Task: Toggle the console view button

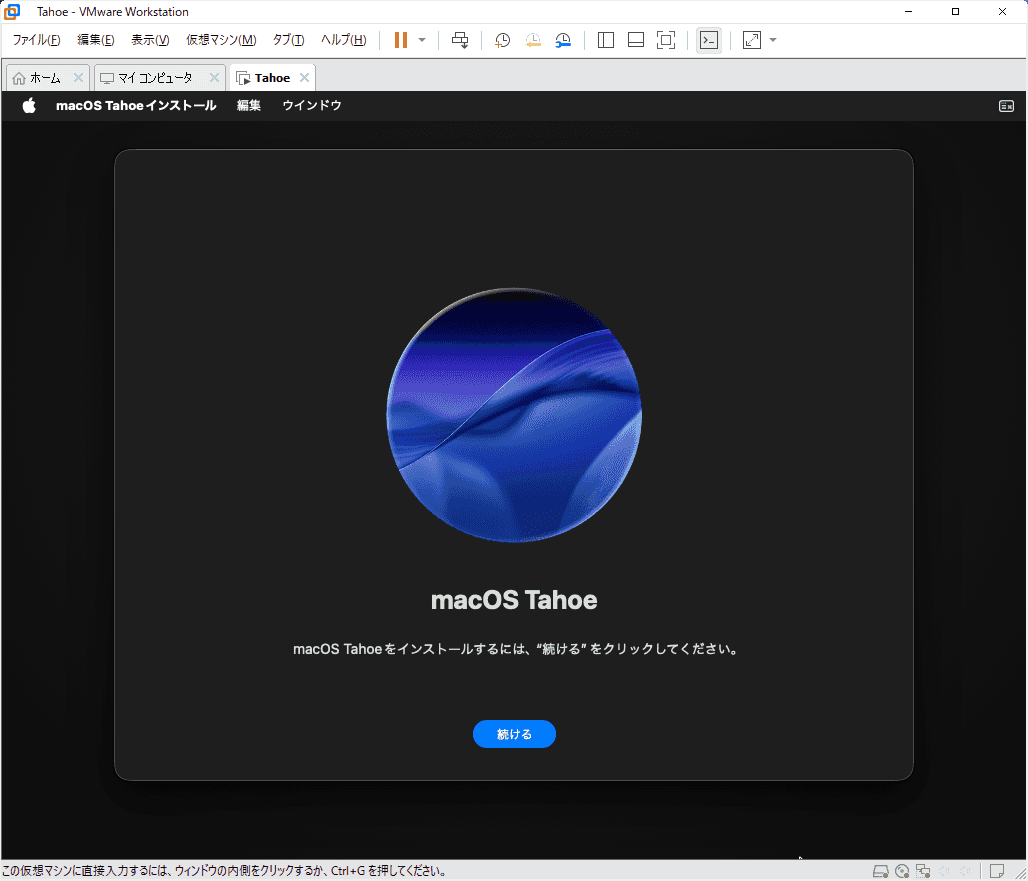Action: 709,40
